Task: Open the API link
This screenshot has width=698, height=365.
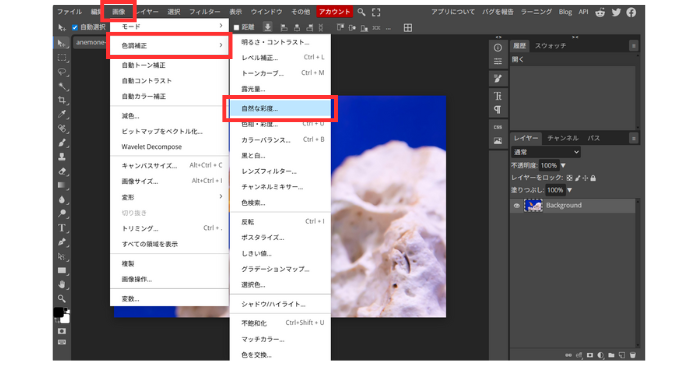Action: [584, 12]
